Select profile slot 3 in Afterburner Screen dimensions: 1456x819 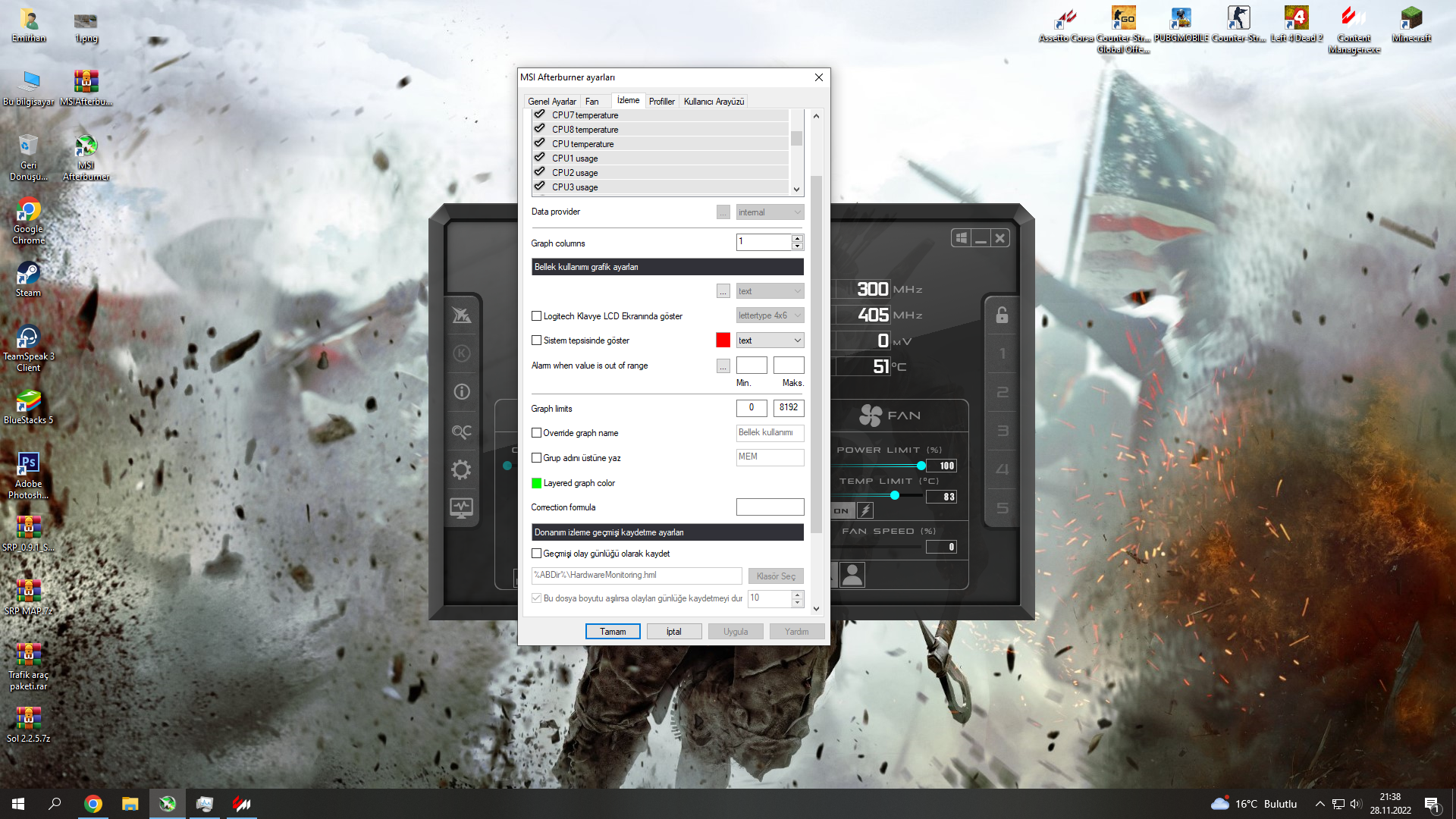1002,431
